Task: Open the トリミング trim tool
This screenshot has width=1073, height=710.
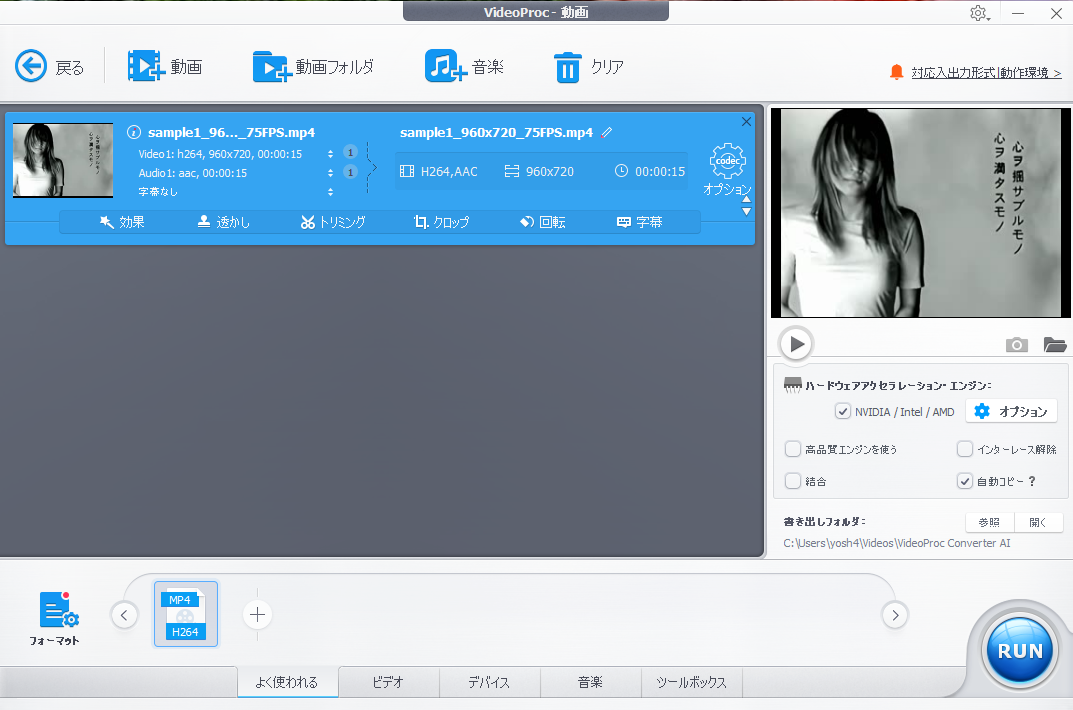Action: [333, 222]
